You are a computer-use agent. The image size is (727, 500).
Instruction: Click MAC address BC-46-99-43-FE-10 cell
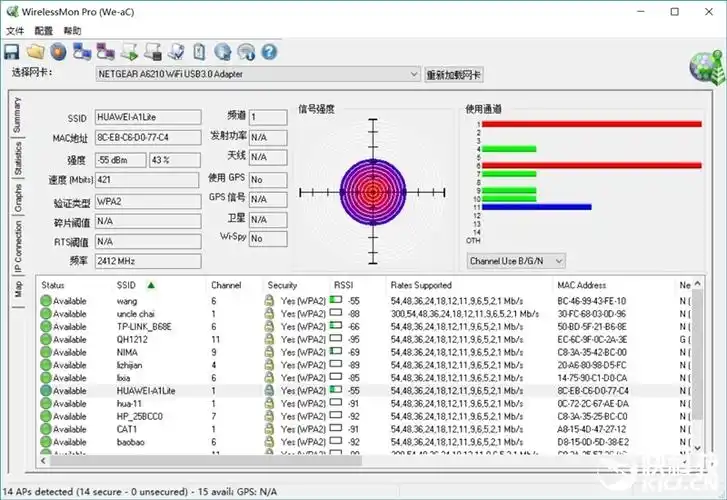592,301
